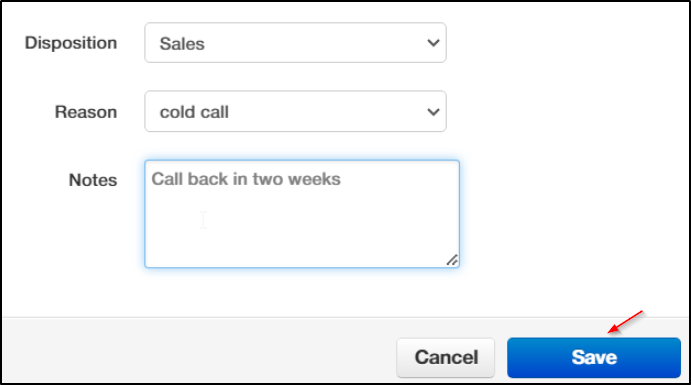The width and height of the screenshot is (691, 385).
Task: Click the I-beam cursor inside Notes
Action: pyautogui.click(x=203, y=219)
